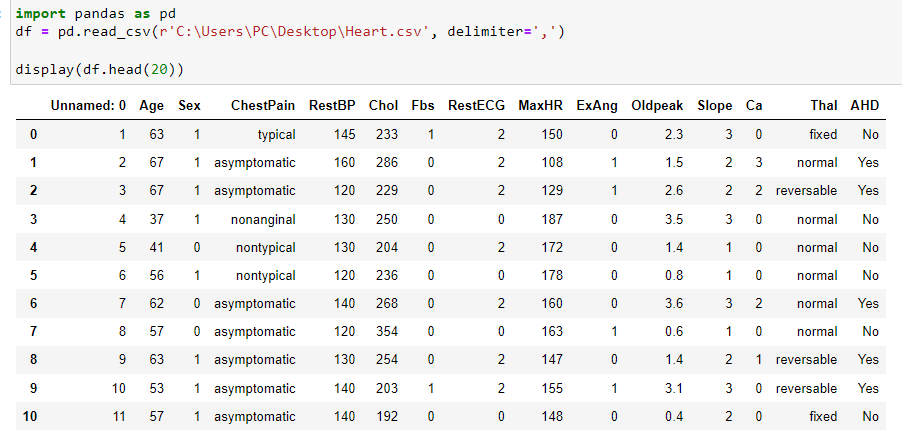Click Chol value 268

[x=387, y=303]
